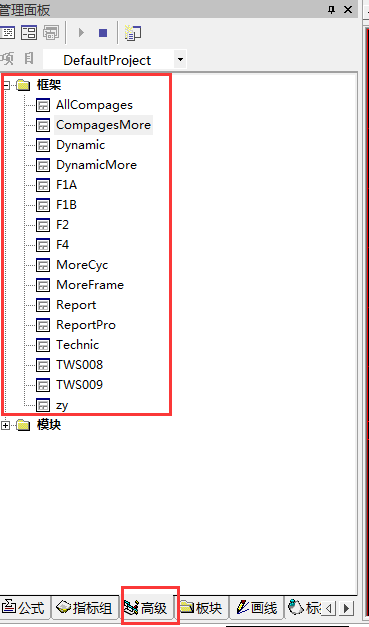Select the Dynamic frame entry
This screenshot has width=369, height=627.
click(80, 145)
